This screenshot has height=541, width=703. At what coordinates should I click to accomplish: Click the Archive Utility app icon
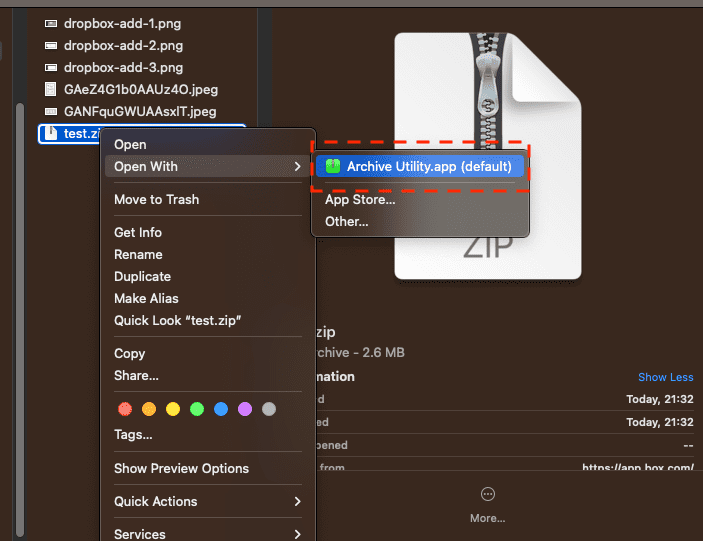pos(333,166)
